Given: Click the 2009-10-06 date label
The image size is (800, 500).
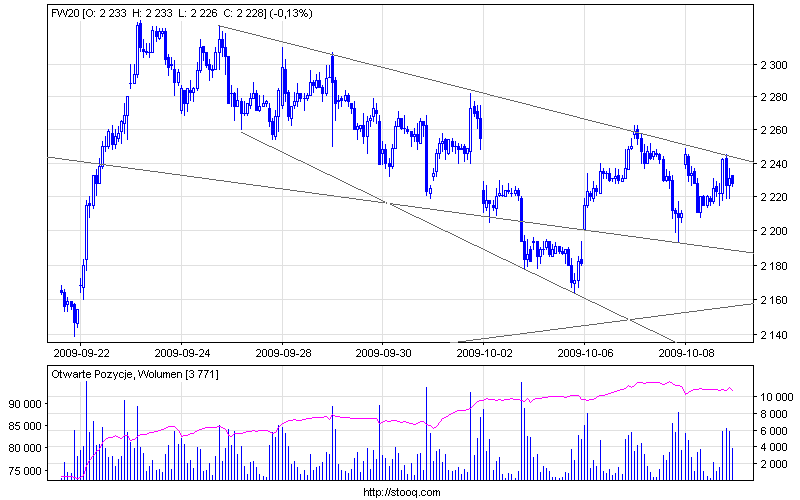Looking at the screenshot, I should pyautogui.click(x=585, y=353).
